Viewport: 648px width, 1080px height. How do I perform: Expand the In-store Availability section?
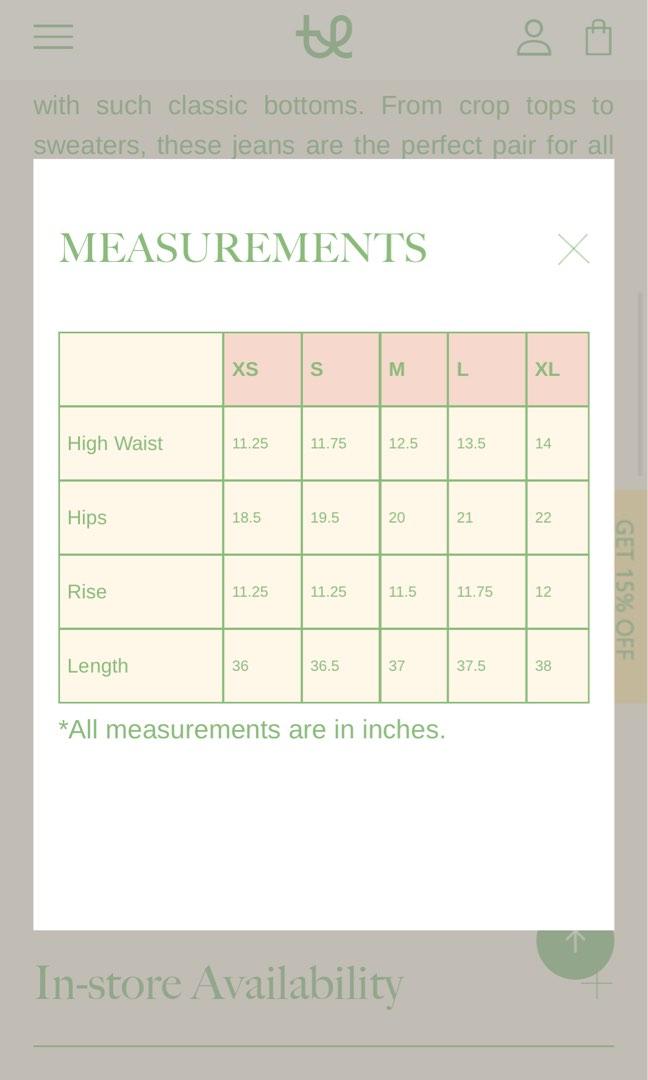pyautogui.click(x=597, y=985)
